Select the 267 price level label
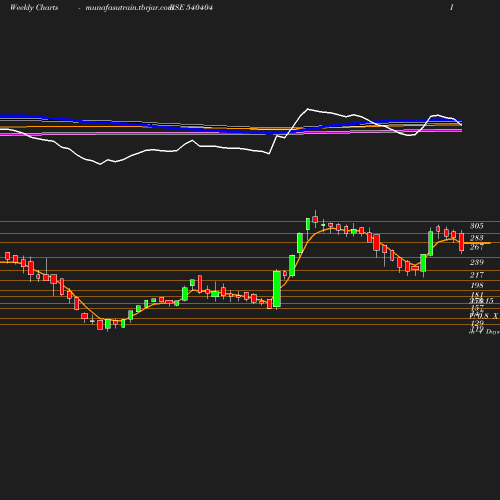The image size is (500, 500). 477,247
